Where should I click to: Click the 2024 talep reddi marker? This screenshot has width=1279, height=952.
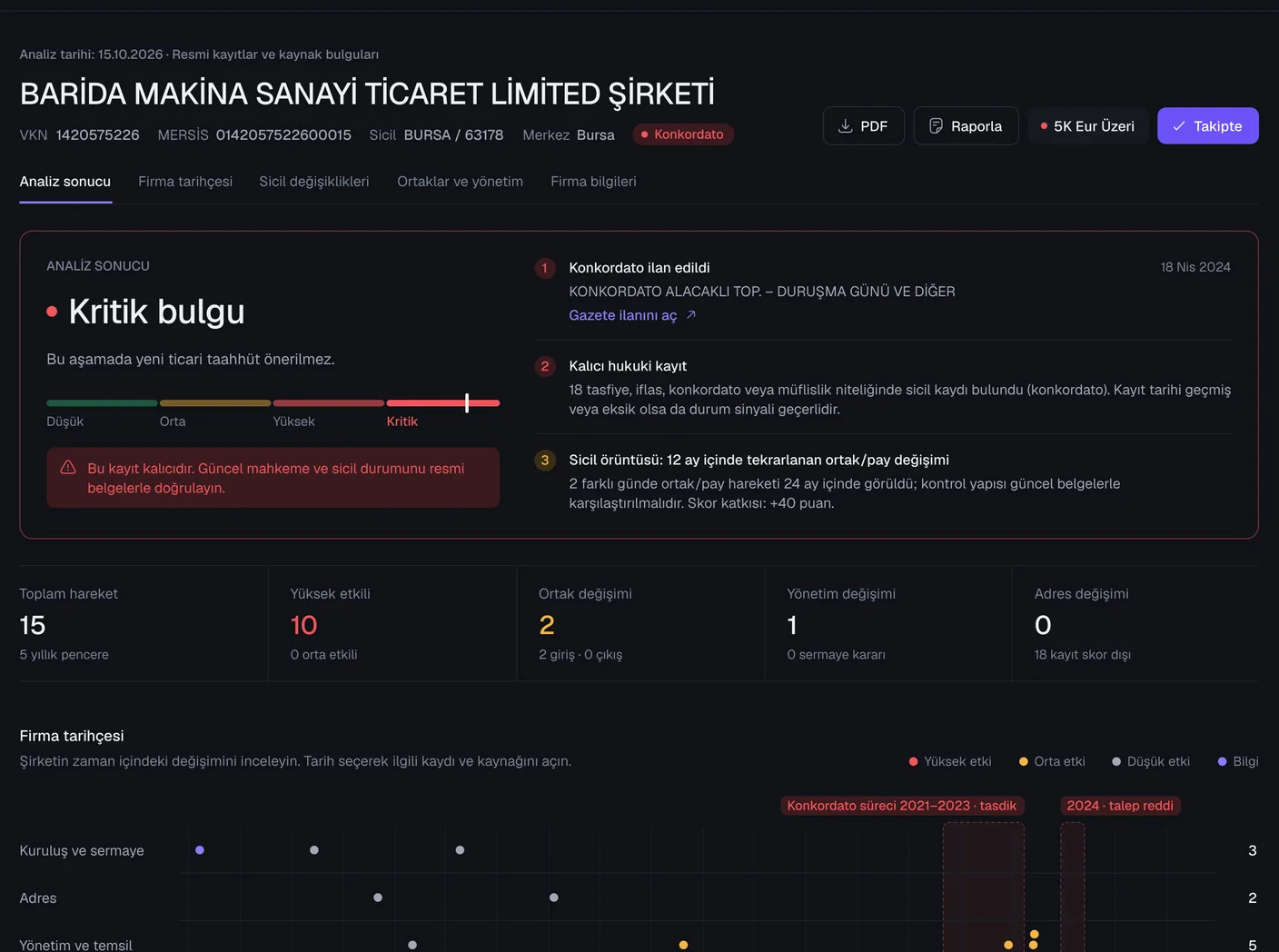tap(1120, 806)
